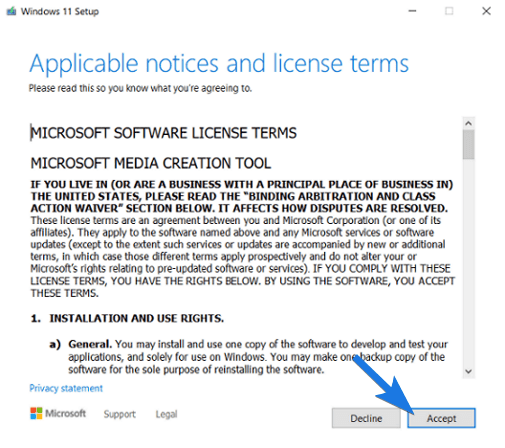Click the 'MICROSOFT SOFTWARE LICENSE TERMS' heading
Viewport: 505px width, 448px height.
click(x=163, y=133)
